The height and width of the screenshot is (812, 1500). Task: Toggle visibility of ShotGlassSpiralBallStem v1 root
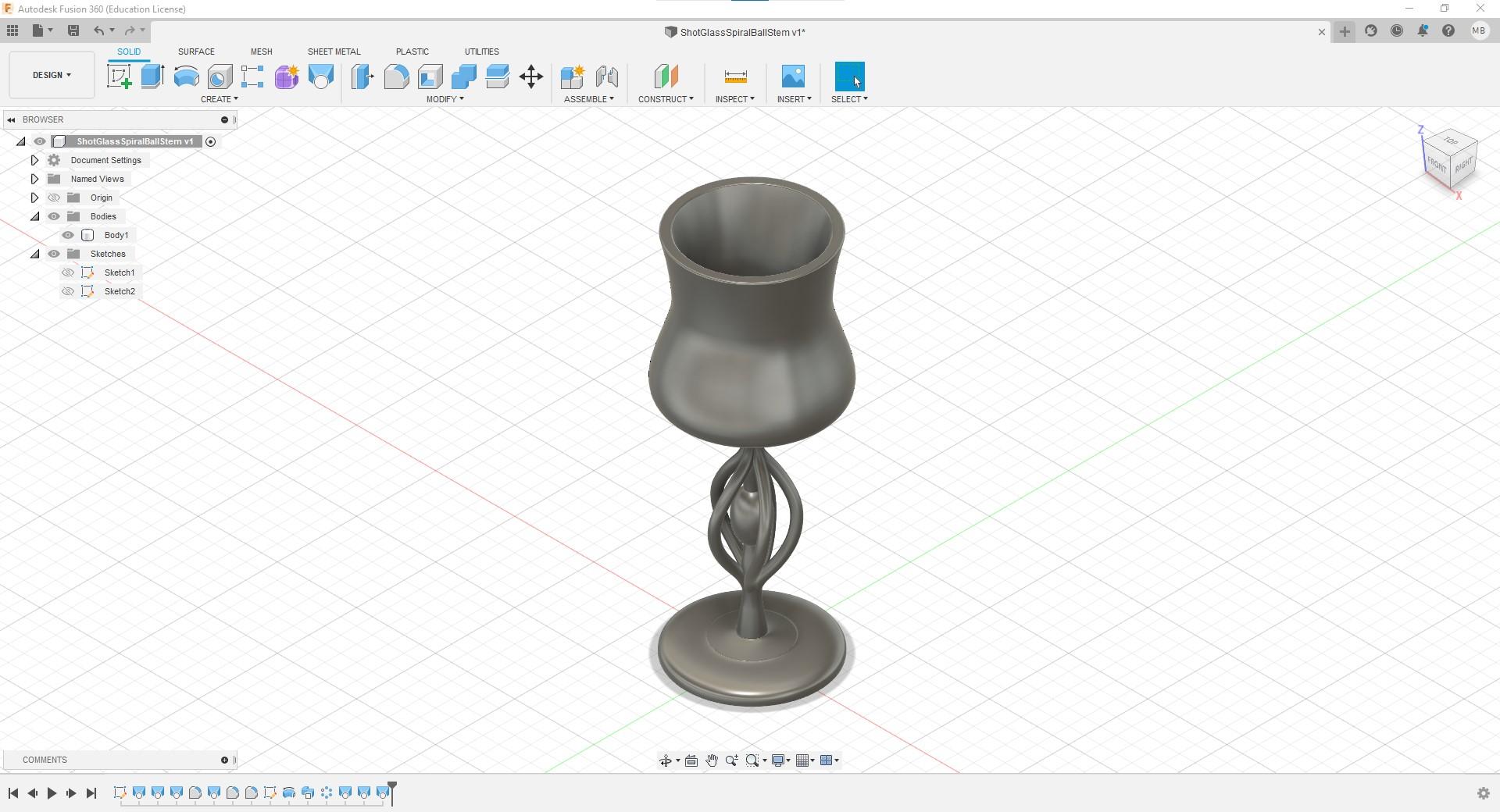coord(40,141)
